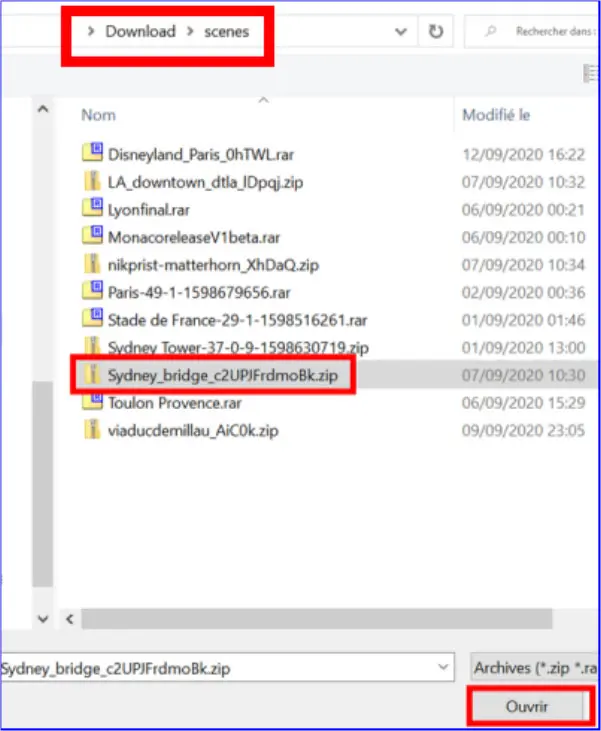
Task: Click the refresh icon beside address bar
Action: click(x=435, y=32)
